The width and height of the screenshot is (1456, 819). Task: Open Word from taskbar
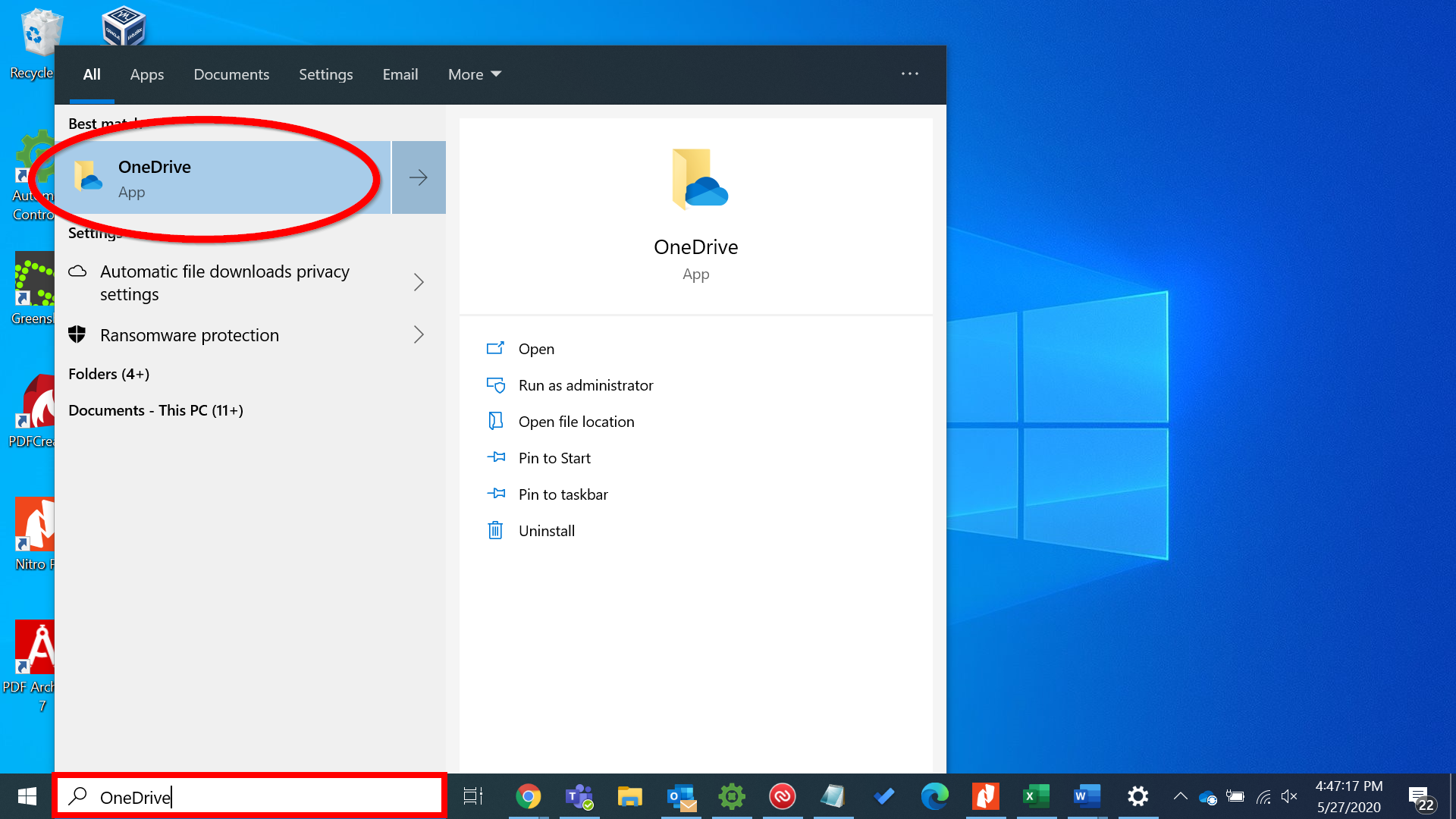coord(1087,796)
